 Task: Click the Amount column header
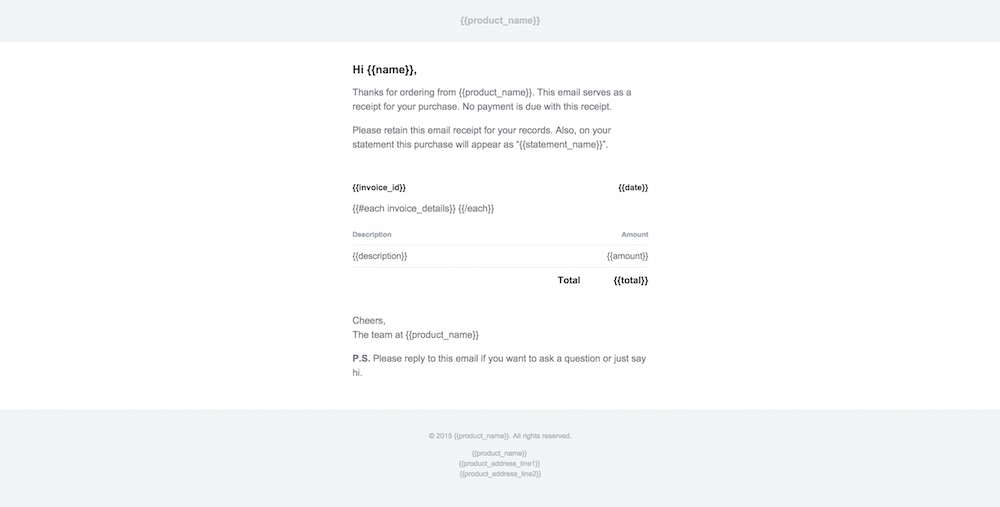pos(635,235)
